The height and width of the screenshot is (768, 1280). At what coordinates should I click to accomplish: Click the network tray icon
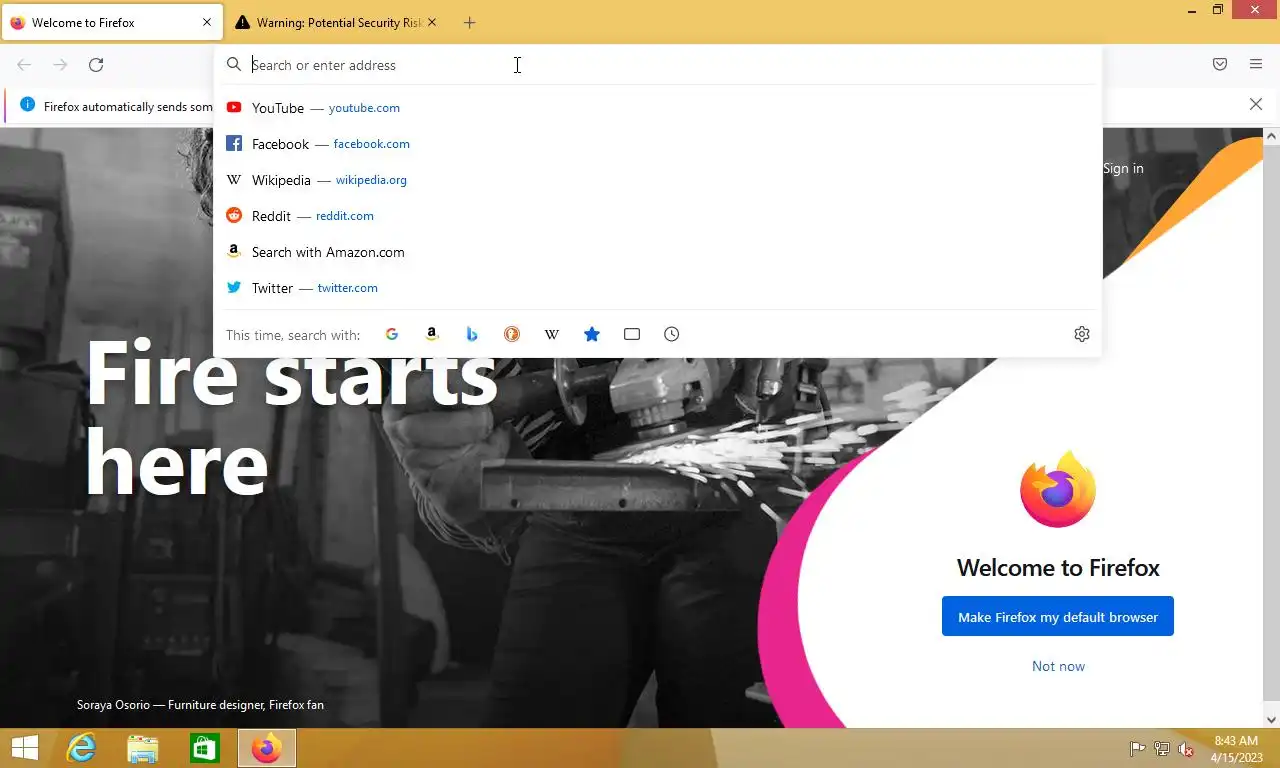(x=1162, y=749)
